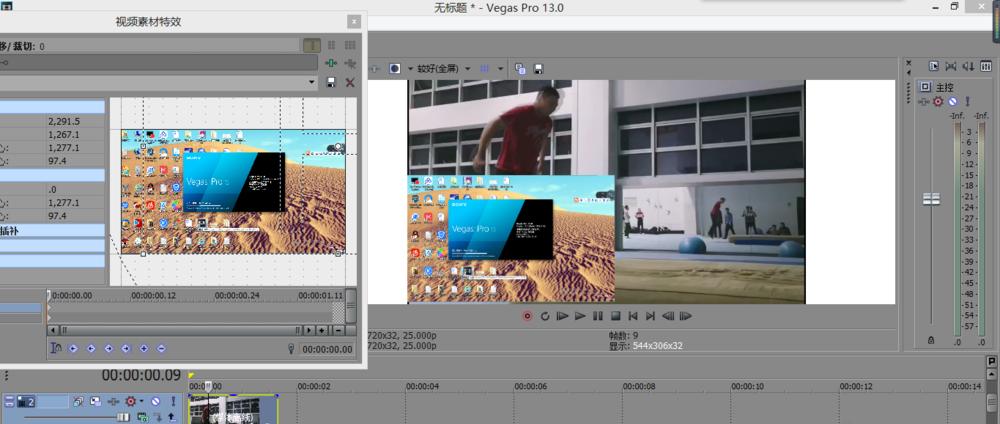Pause the video preview
Screen dimensions: 1000x424
coord(598,316)
